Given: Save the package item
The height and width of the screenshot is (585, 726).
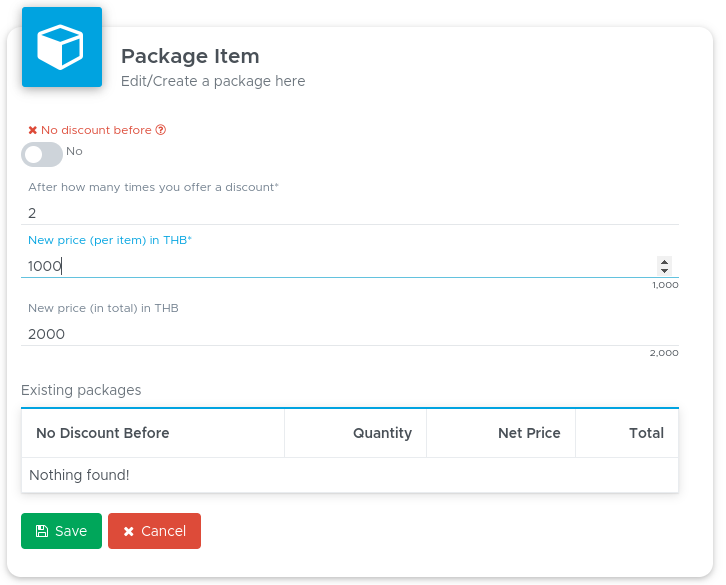Looking at the screenshot, I should click(x=62, y=531).
